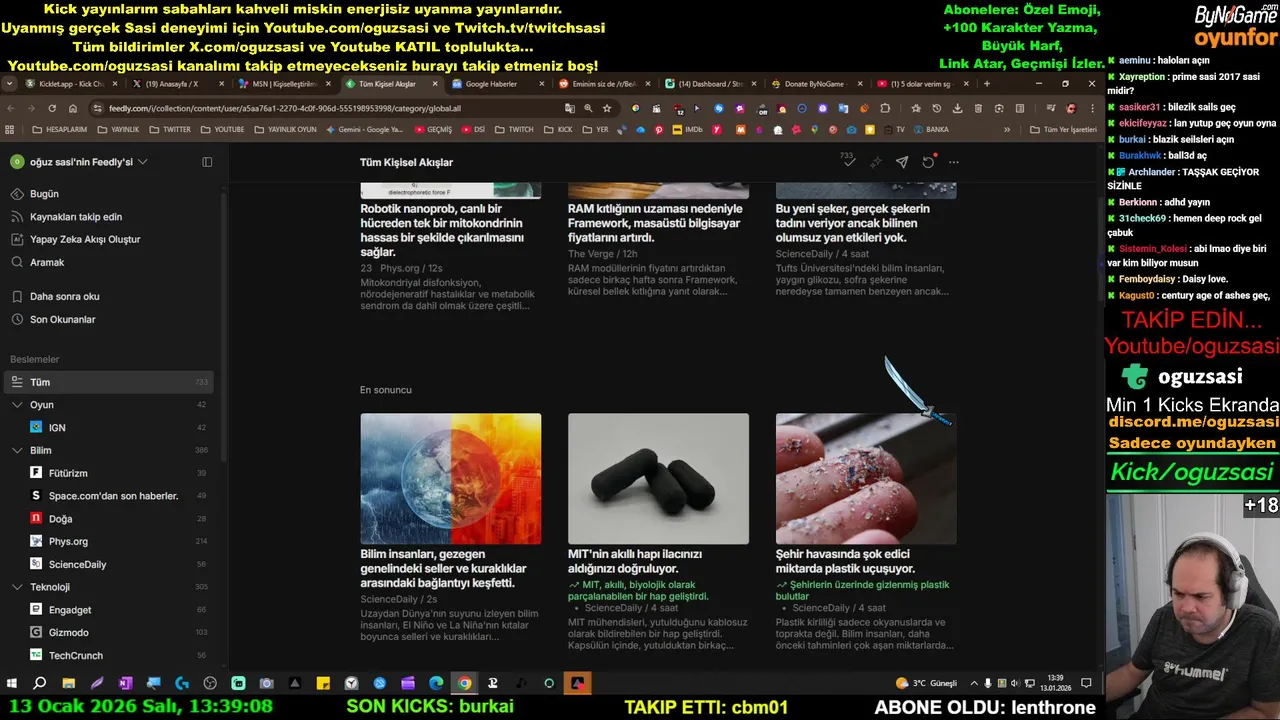
Task: Open the Gemini bookmark
Action: 363,129
